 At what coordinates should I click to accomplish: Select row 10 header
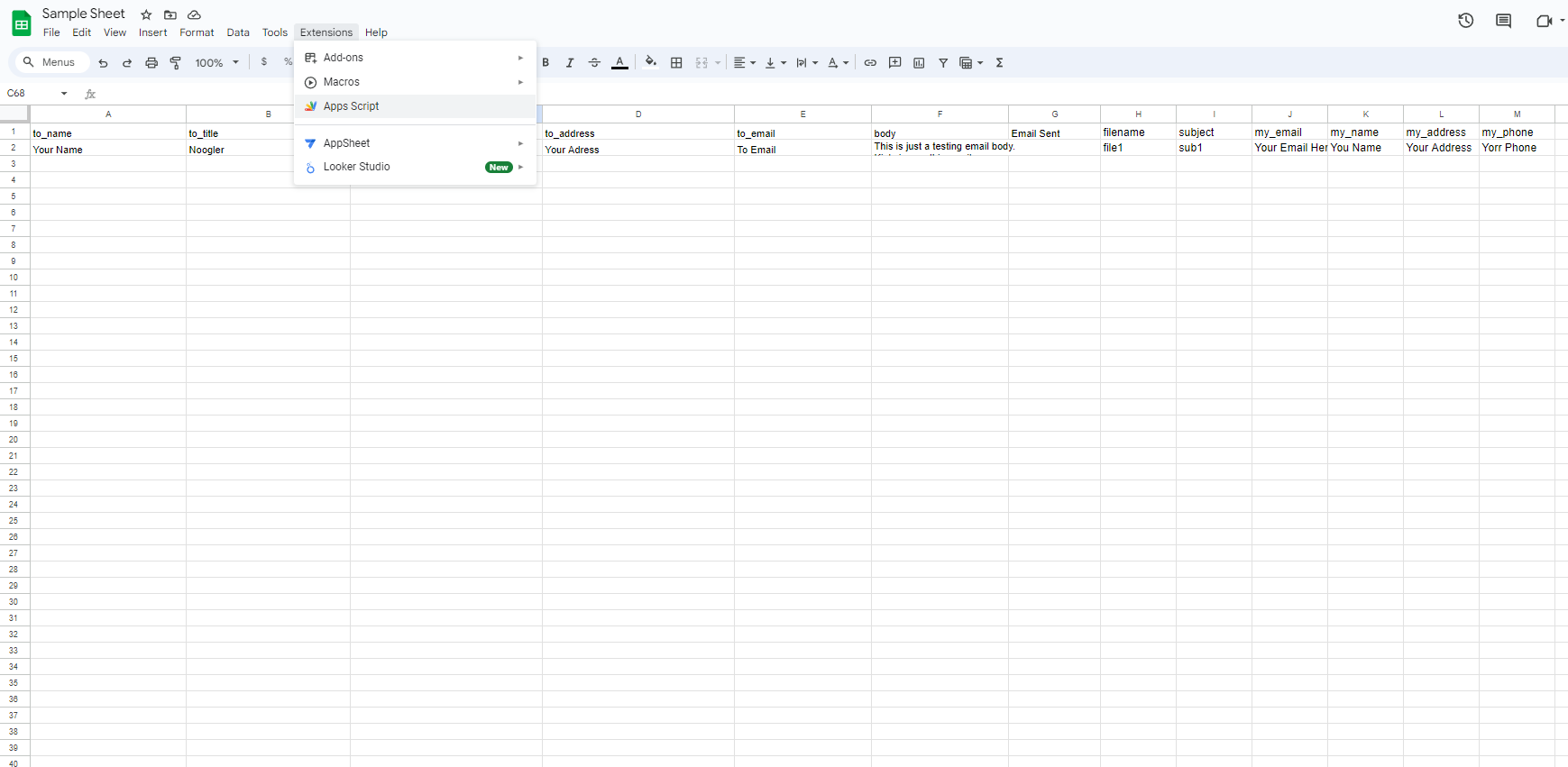pos(14,278)
